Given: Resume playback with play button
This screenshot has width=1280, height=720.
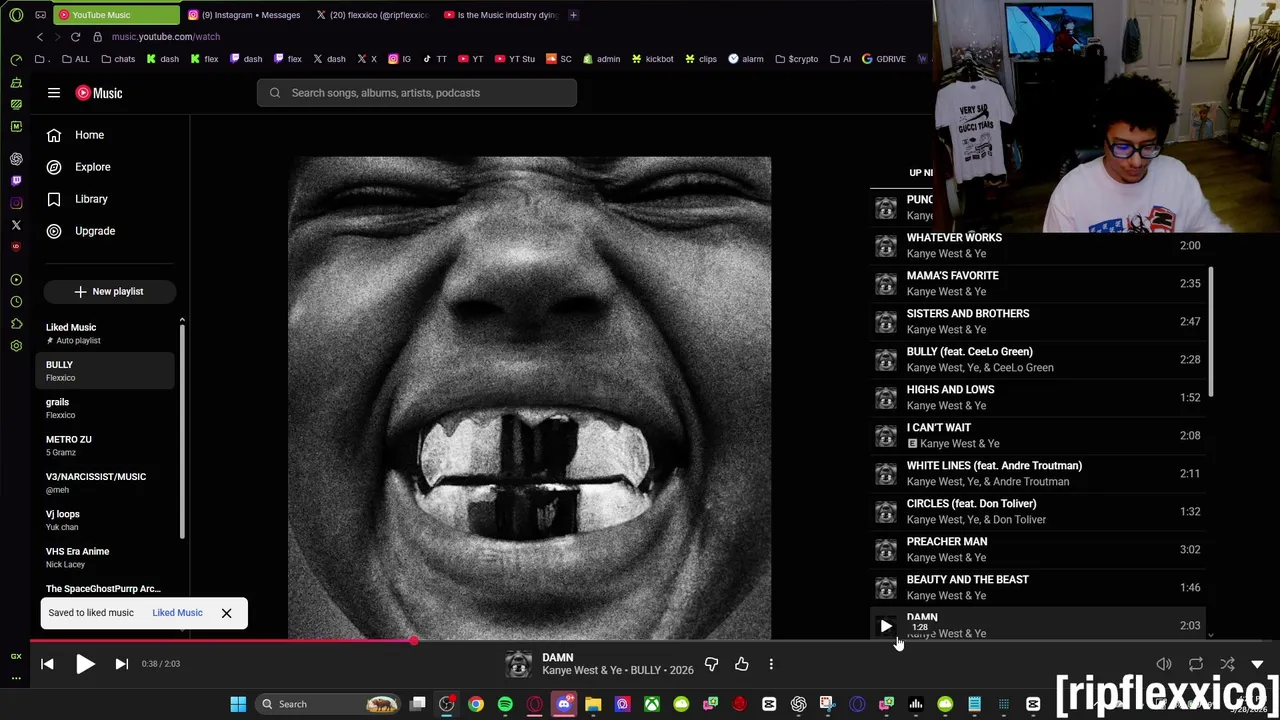Looking at the screenshot, I should (85, 664).
